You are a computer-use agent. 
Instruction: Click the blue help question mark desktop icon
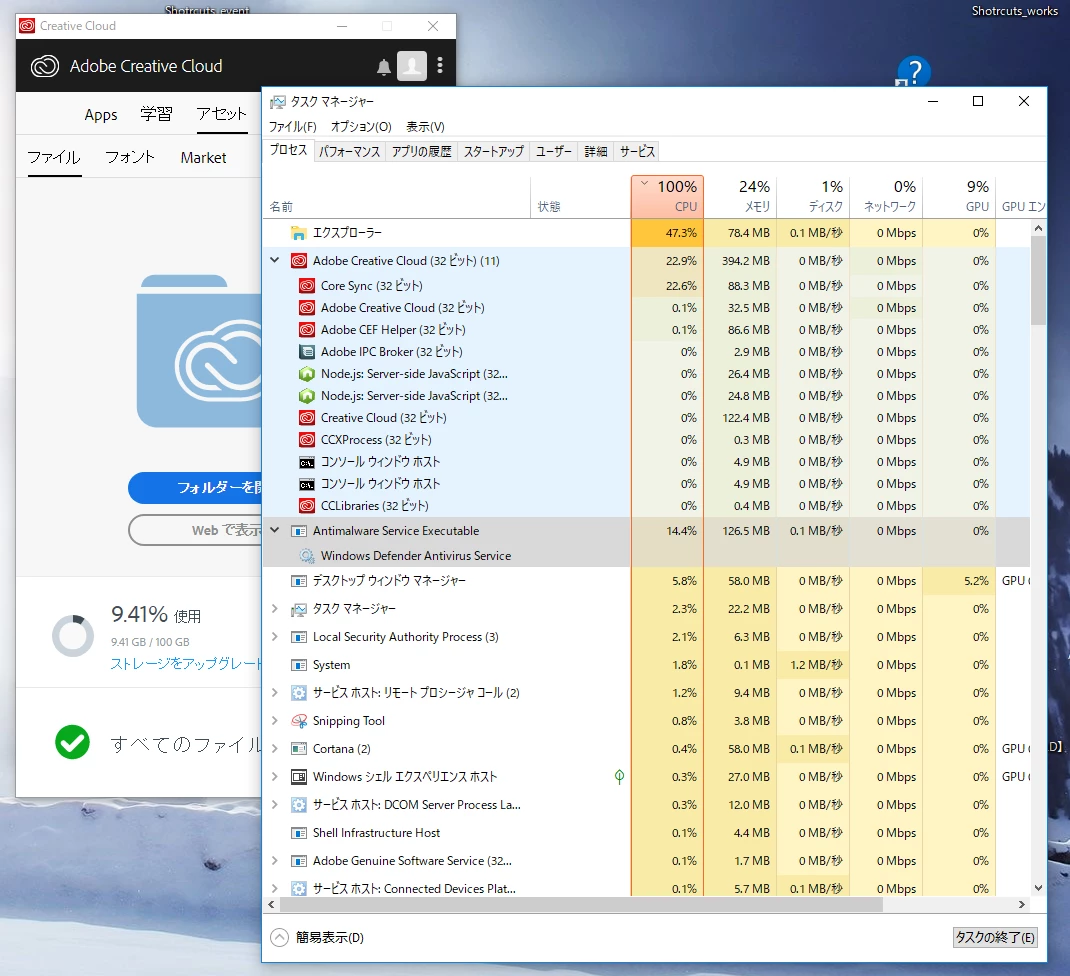pyautogui.click(x=914, y=71)
